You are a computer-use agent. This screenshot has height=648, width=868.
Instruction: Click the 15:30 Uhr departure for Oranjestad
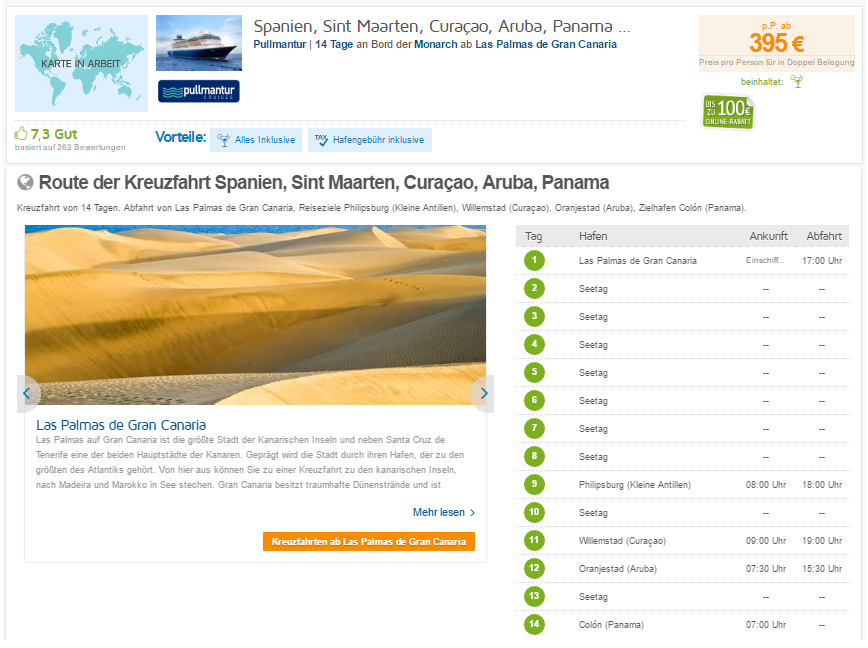click(x=822, y=569)
